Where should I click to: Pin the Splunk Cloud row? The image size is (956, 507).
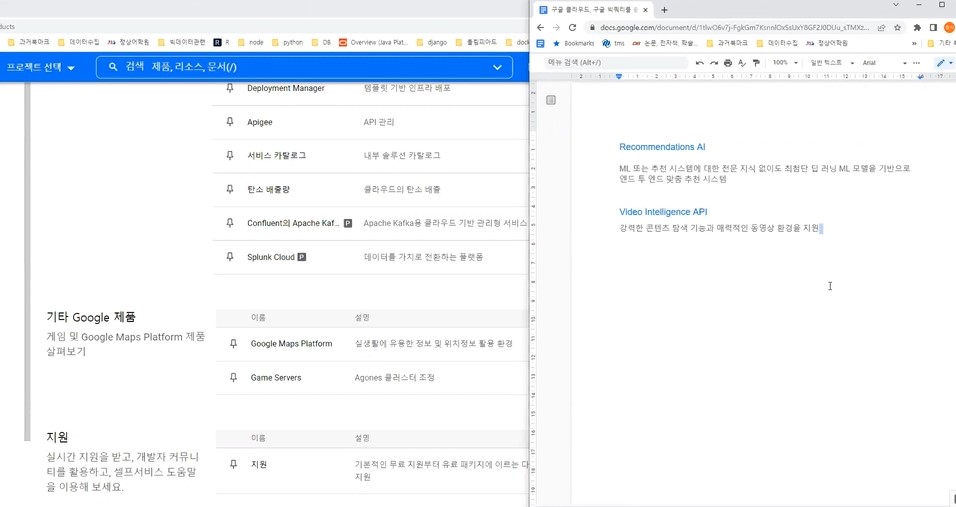coord(230,257)
